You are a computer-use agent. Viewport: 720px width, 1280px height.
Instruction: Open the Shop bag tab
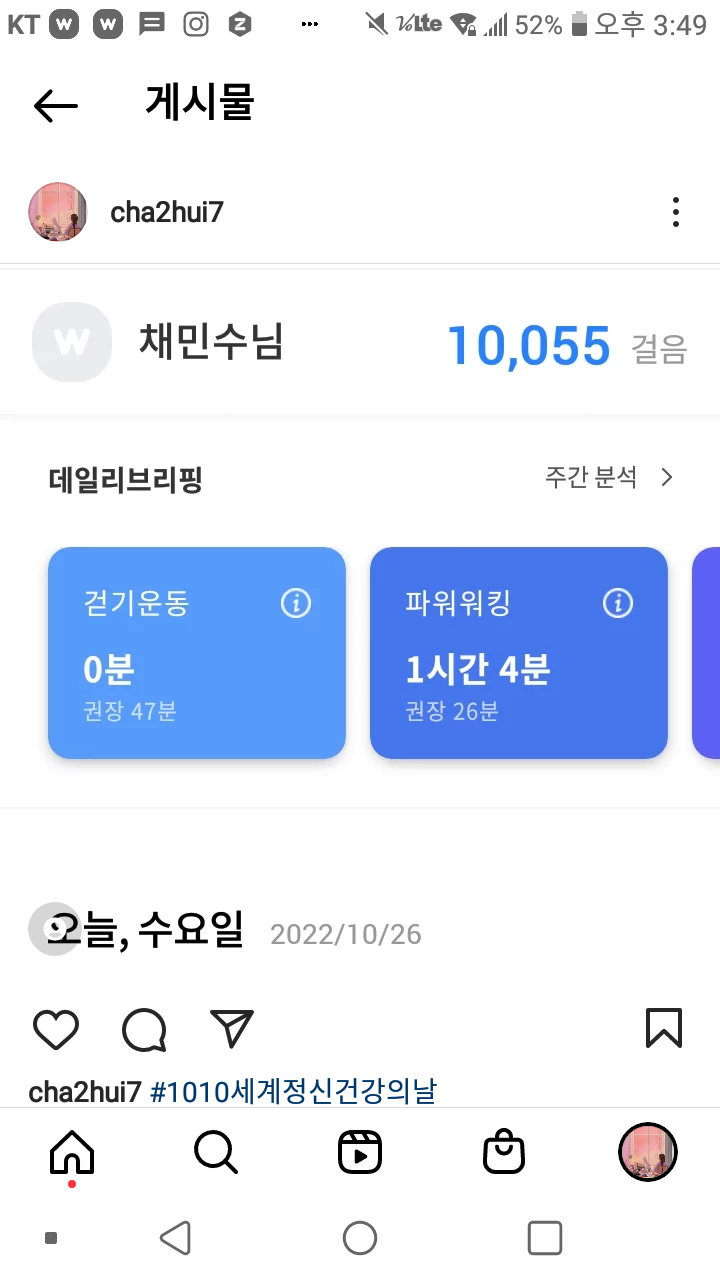tap(504, 1153)
